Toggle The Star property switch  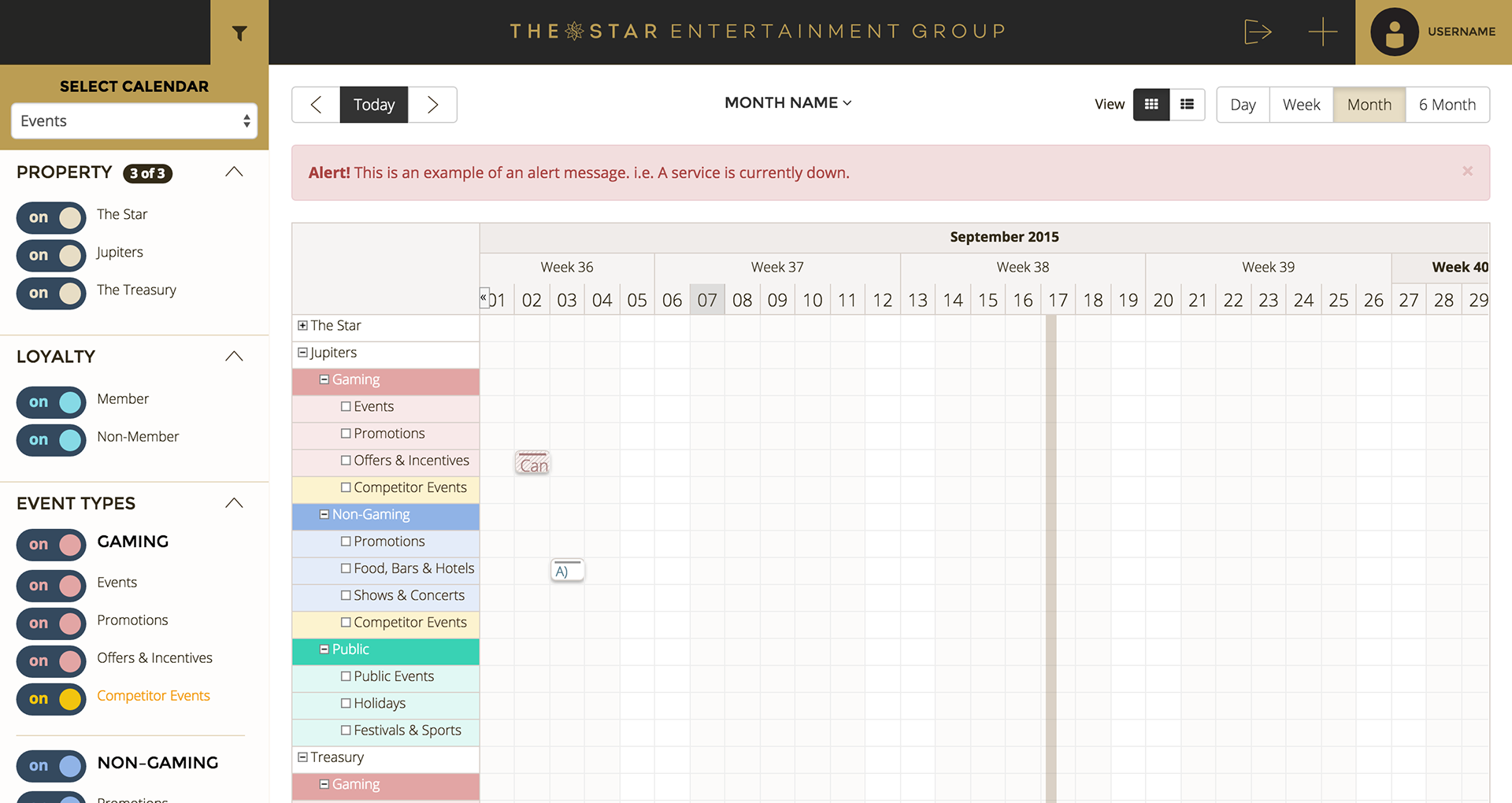point(51,217)
